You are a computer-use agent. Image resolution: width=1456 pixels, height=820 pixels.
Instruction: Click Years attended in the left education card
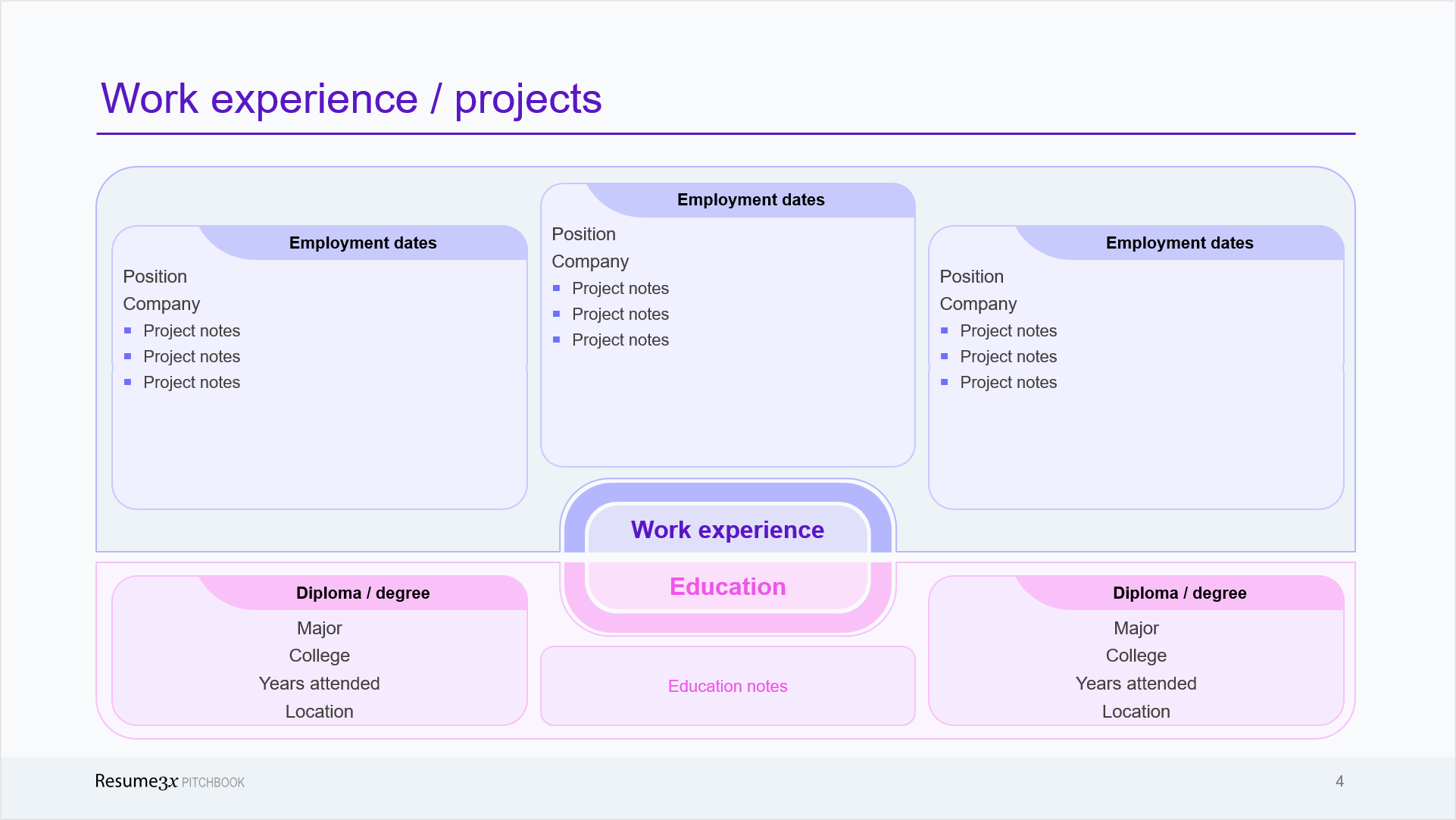(319, 684)
